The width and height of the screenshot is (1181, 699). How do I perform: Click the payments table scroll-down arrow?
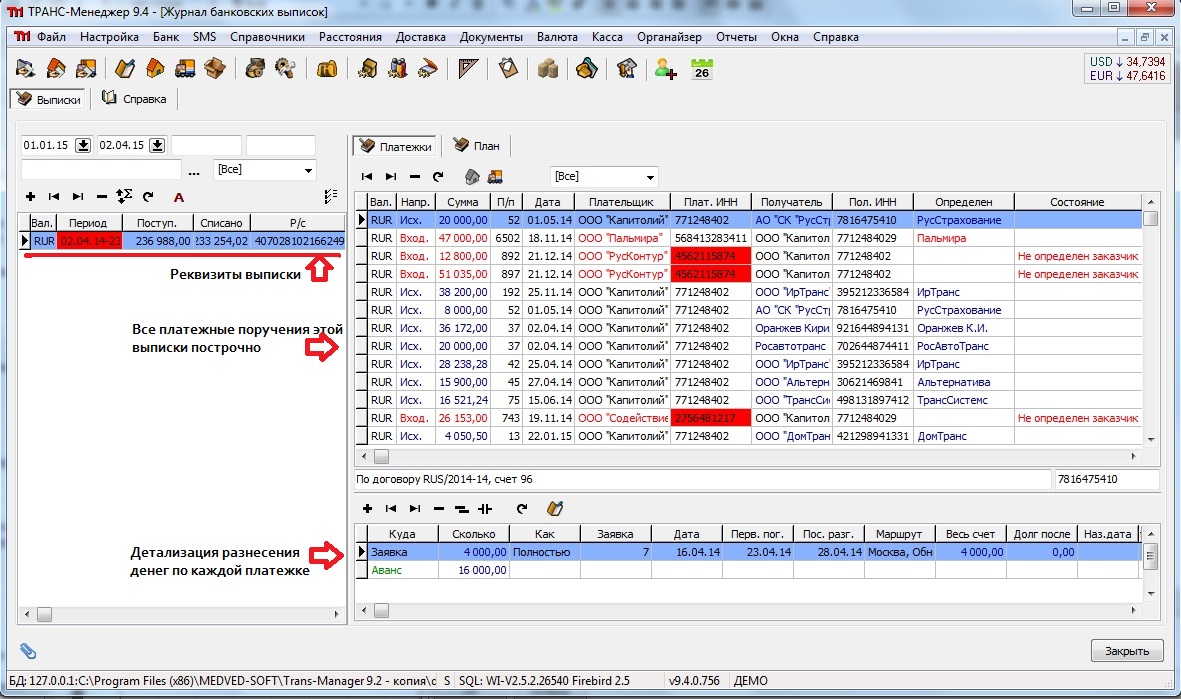click(1151, 440)
